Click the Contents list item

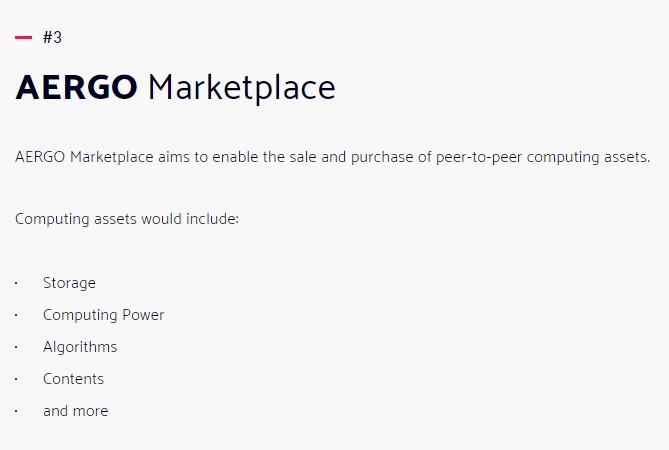(73, 379)
